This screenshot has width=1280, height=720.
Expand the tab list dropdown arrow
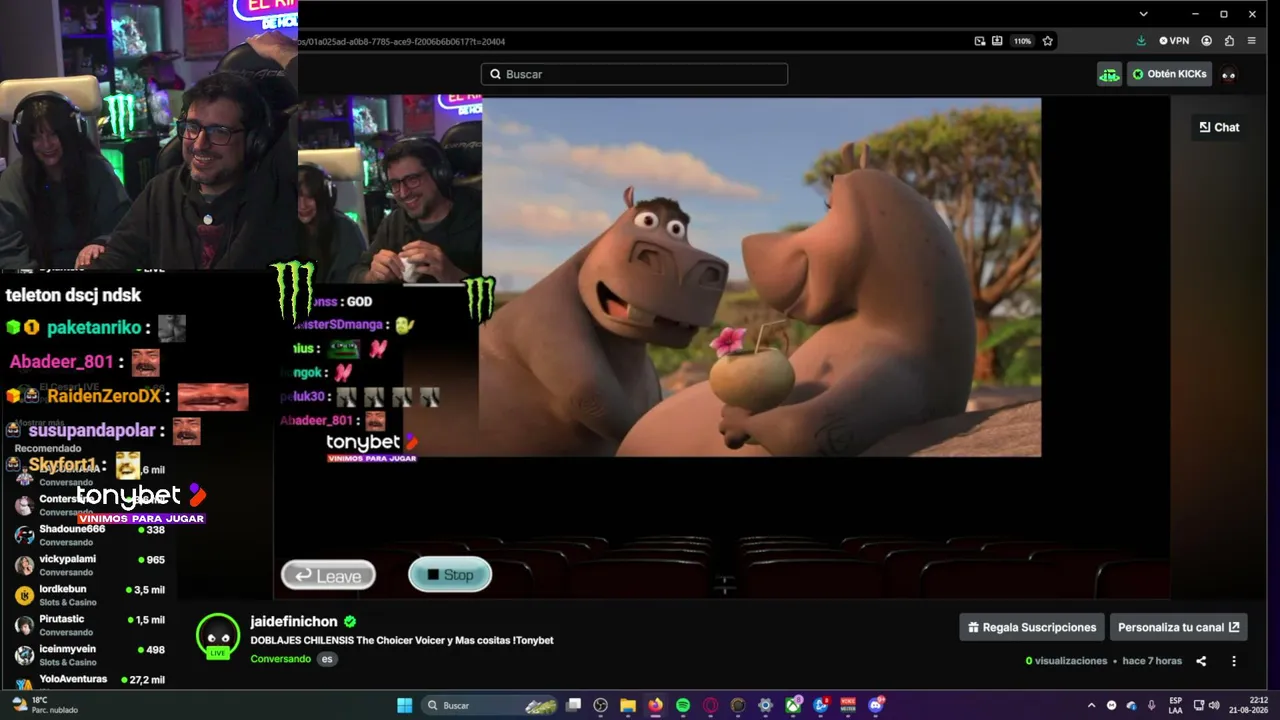pos(1143,14)
